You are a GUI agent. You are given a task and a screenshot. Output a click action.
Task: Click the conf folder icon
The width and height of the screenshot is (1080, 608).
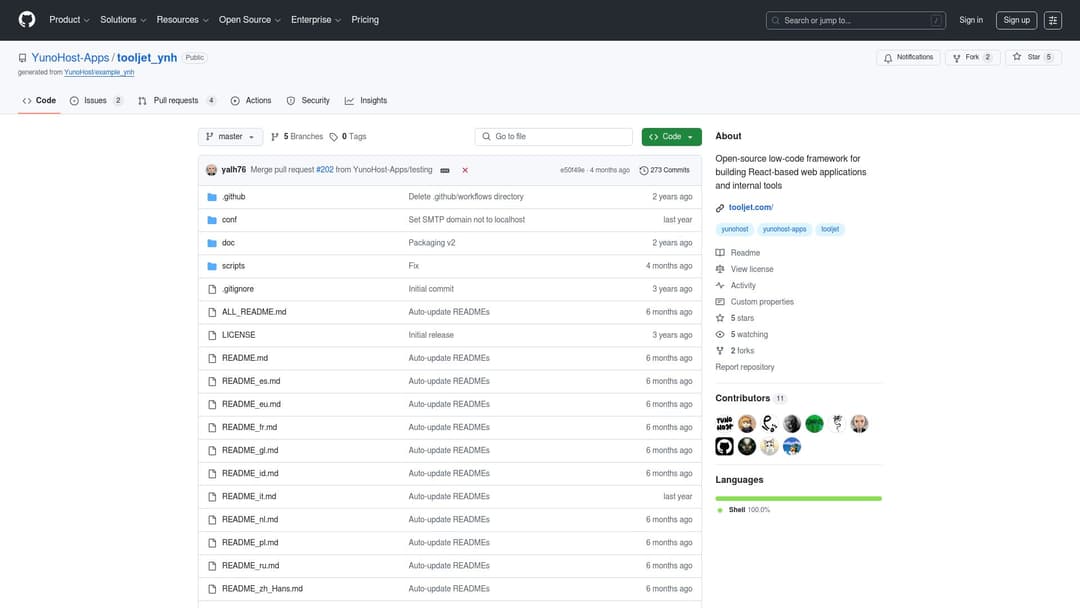pyautogui.click(x=212, y=220)
